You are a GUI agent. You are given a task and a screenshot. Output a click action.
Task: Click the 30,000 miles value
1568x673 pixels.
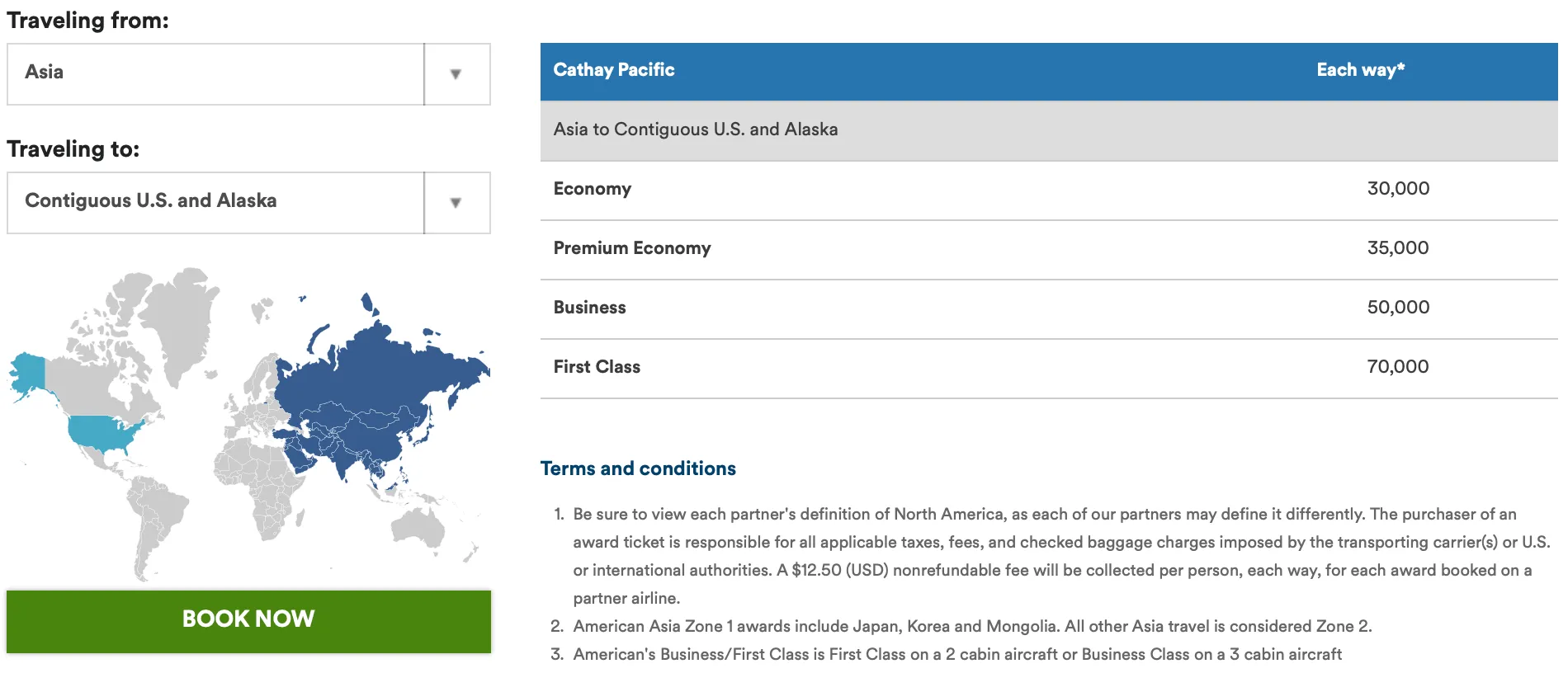point(1398,188)
